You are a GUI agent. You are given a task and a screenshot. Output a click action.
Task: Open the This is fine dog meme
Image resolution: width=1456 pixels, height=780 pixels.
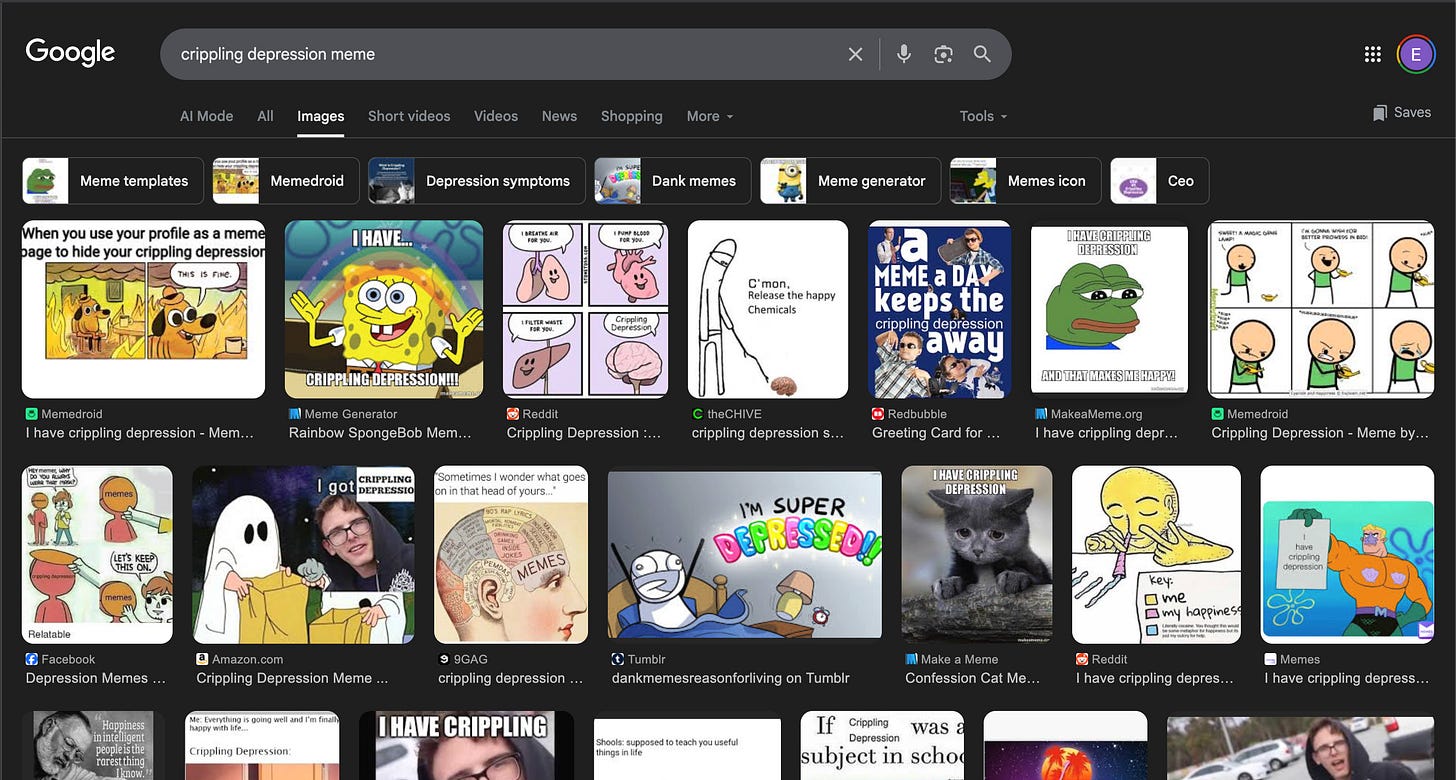click(x=144, y=310)
